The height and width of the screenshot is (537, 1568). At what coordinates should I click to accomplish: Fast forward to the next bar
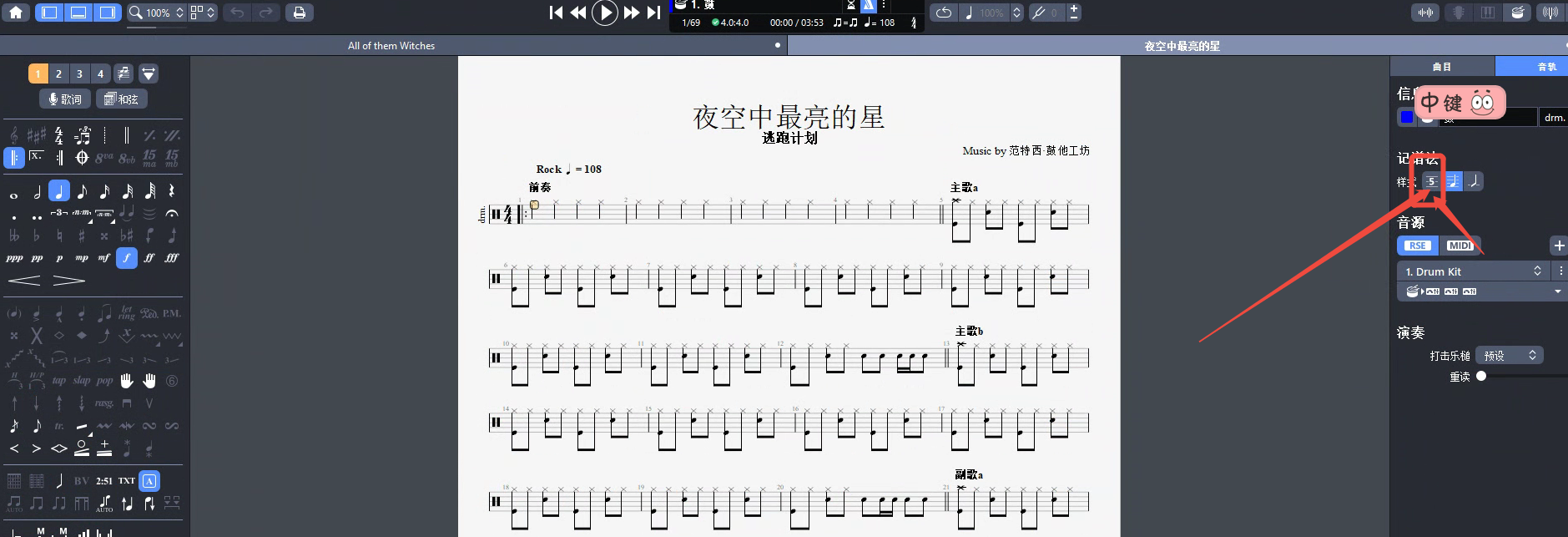tap(632, 13)
